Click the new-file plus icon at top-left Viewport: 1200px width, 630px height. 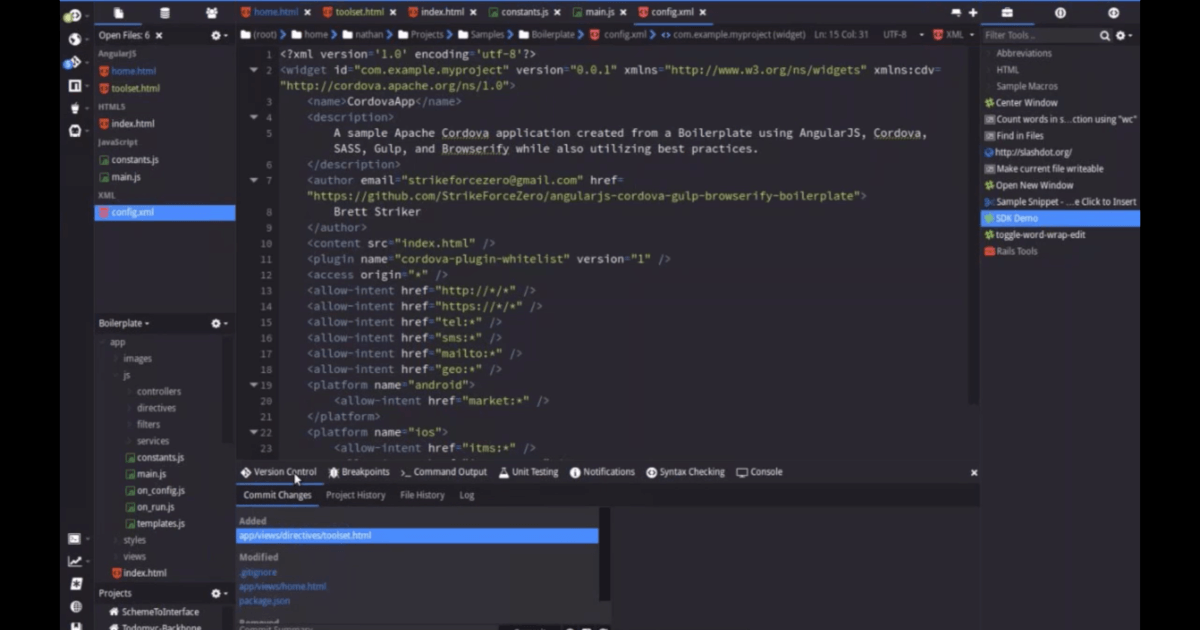(73, 15)
